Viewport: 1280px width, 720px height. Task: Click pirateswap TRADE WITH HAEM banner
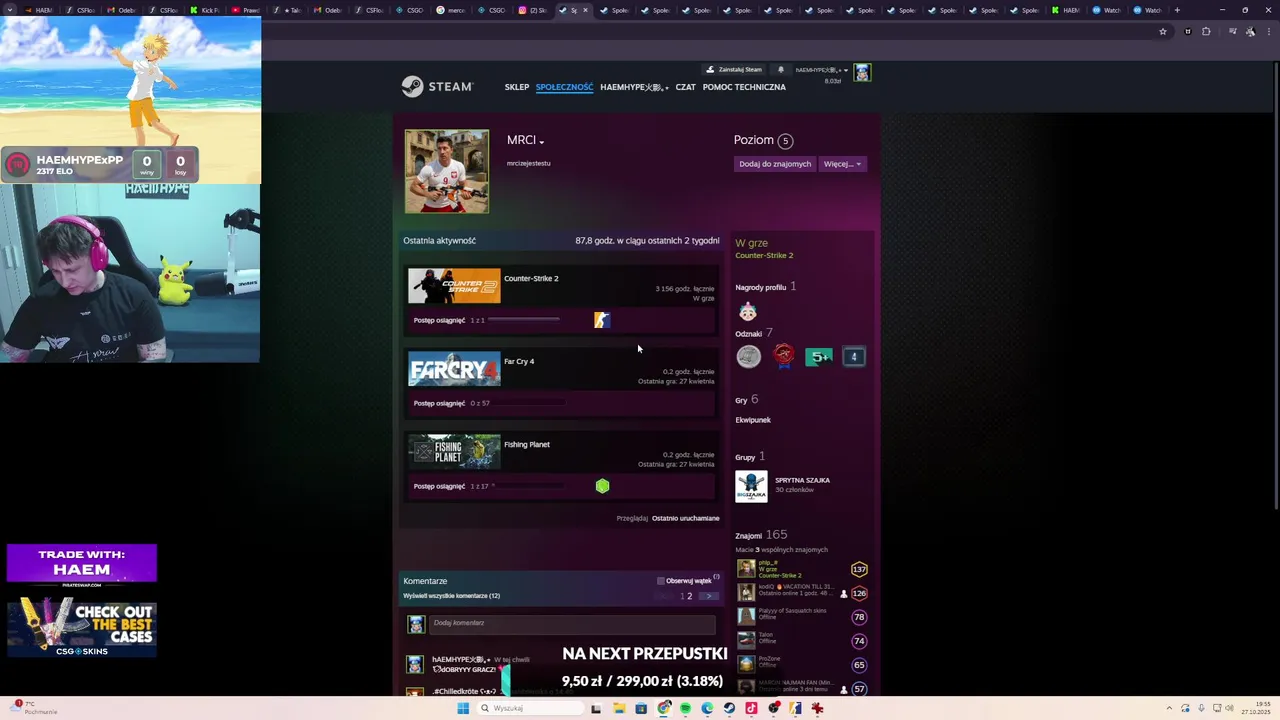pos(82,567)
